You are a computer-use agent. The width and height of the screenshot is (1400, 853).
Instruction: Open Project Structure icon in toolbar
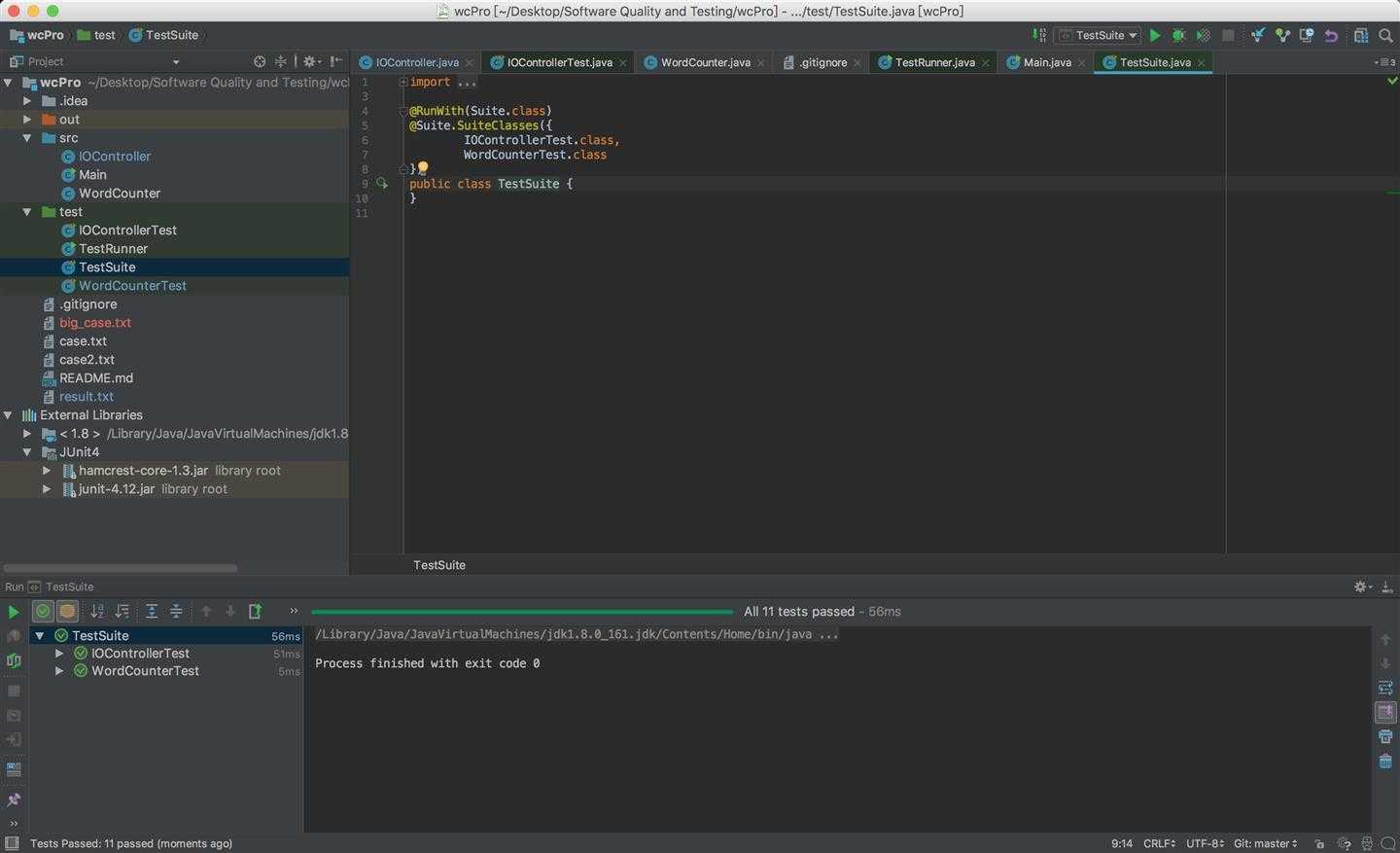(1361, 35)
